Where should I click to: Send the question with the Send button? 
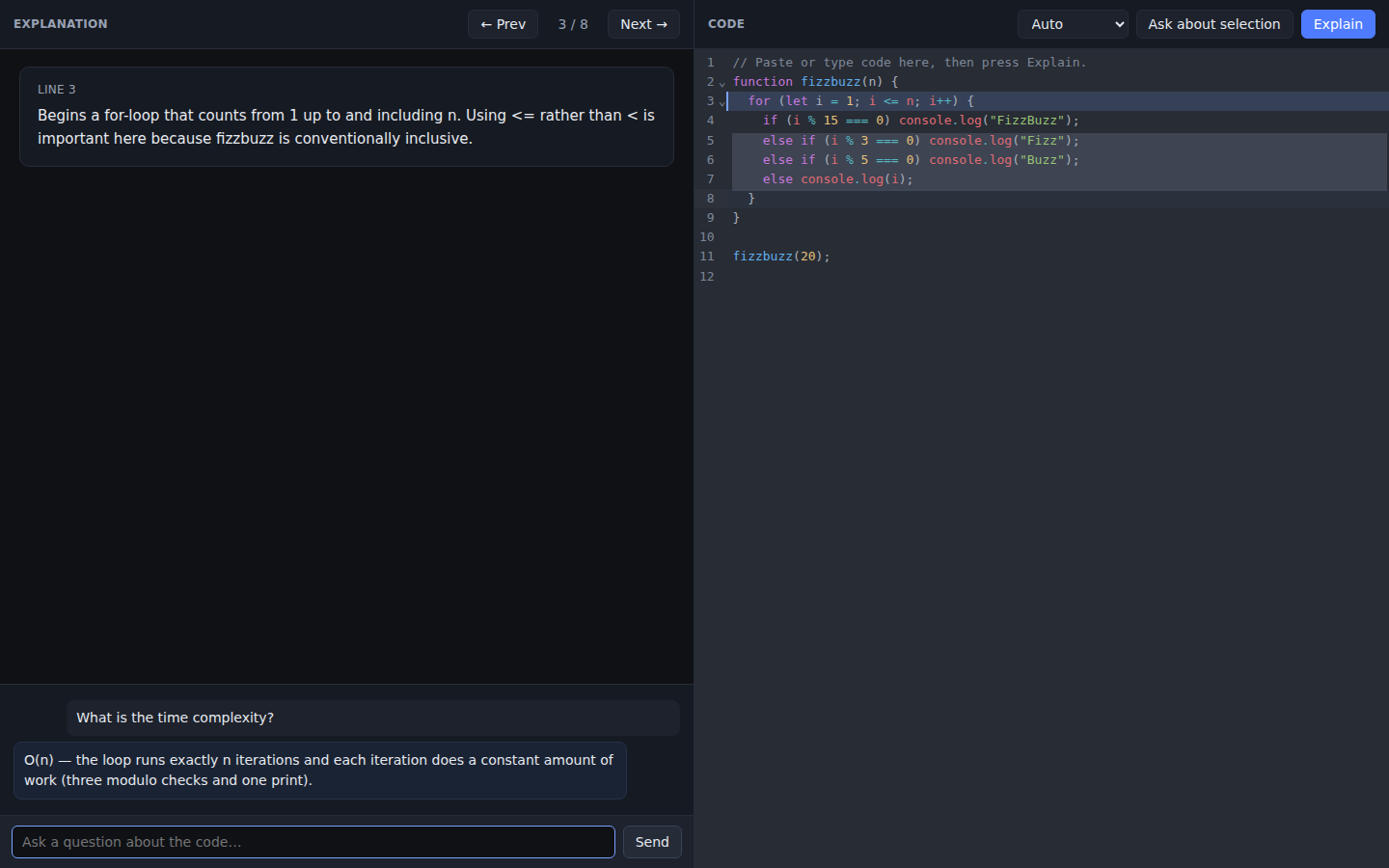coord(652,842)
